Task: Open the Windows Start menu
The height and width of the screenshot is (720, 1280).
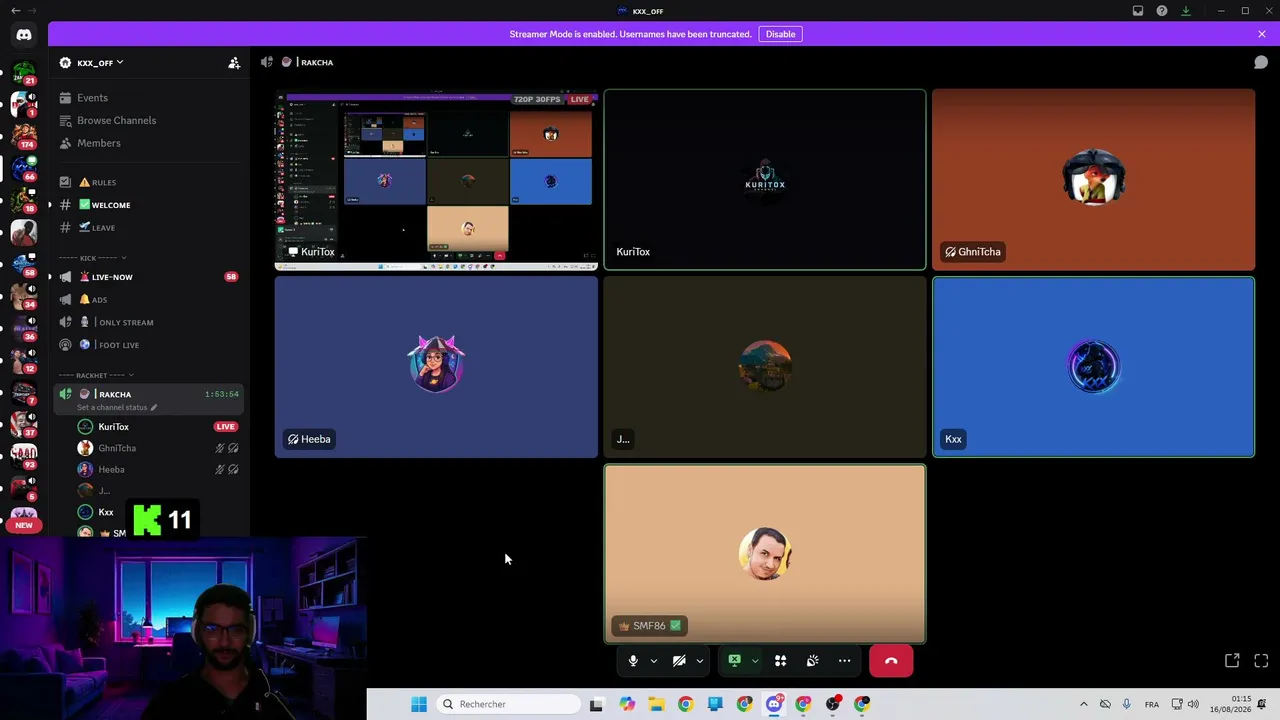Action: click(419, 704)
